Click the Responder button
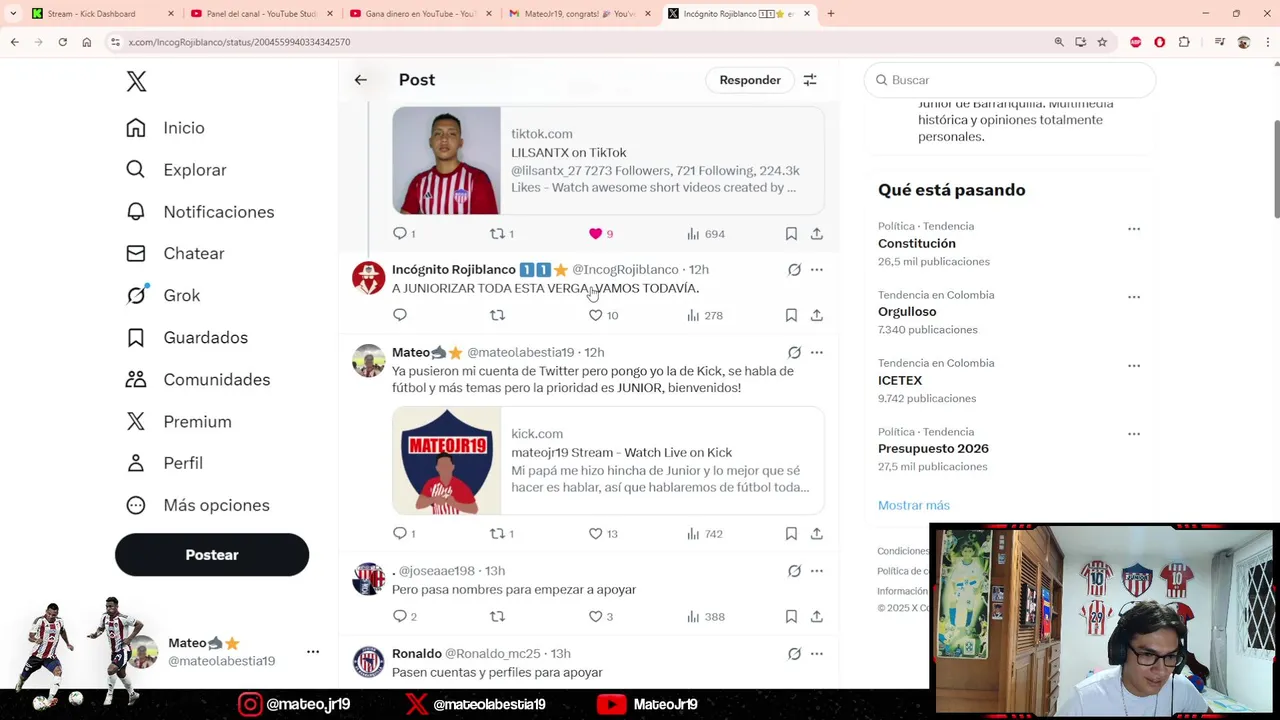 [750, 80]
